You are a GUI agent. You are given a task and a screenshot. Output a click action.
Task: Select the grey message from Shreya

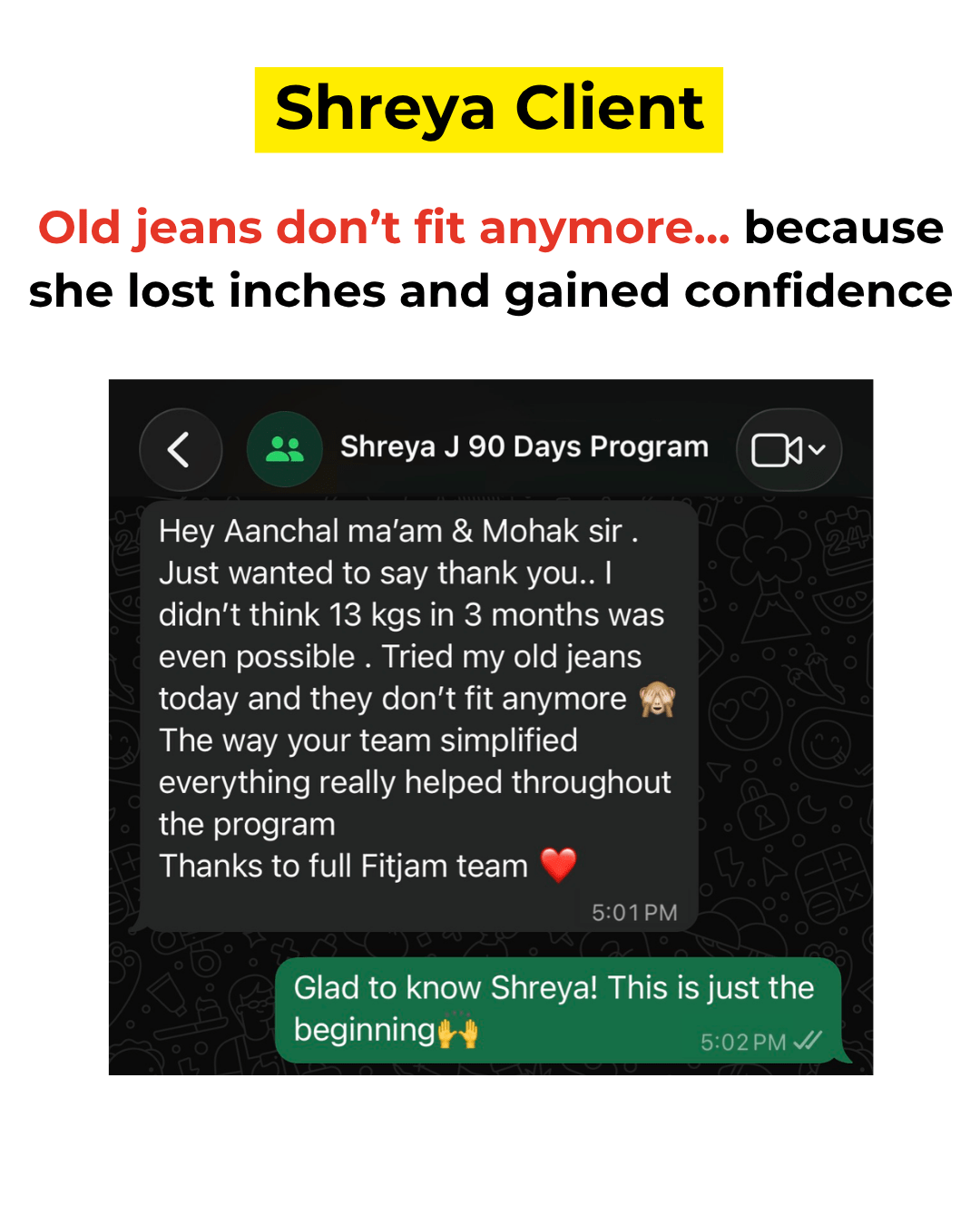coord(419,716)
